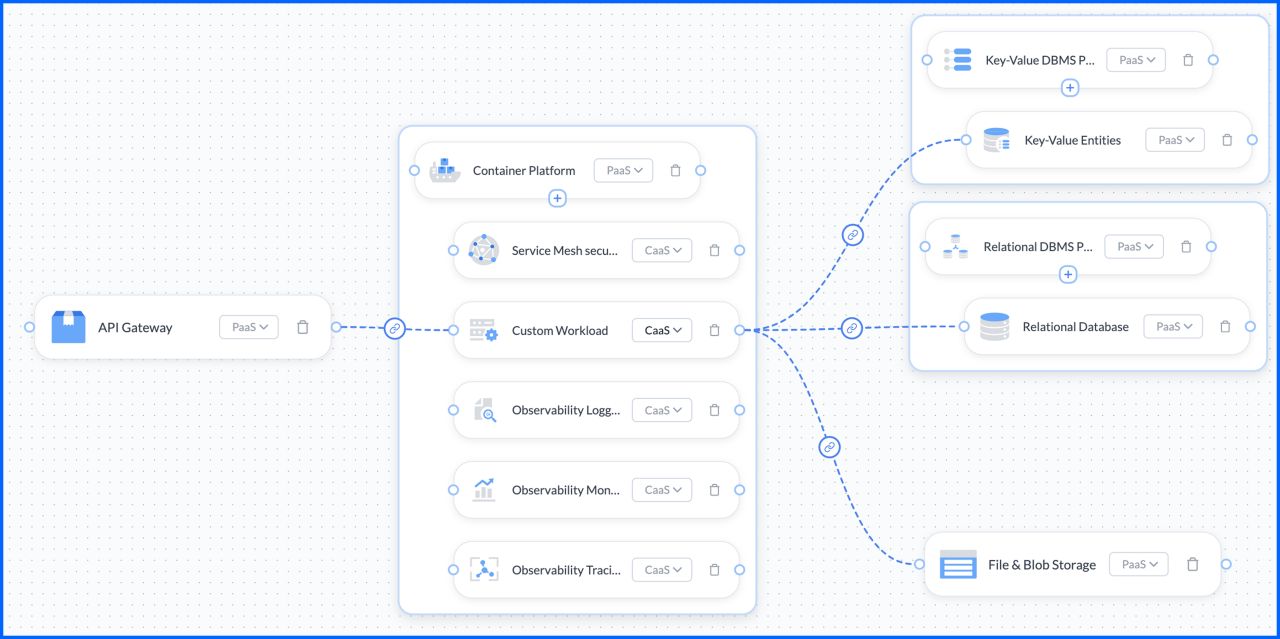1280x639 pixels.
Task: Click the Container Platform container-ship icon
Action: [444, 170]
